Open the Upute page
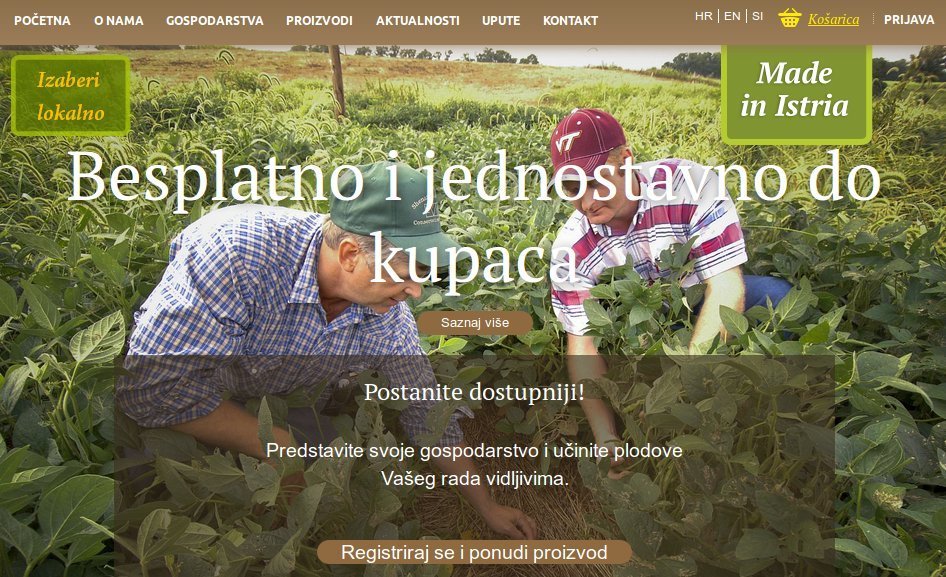This screenshot has width=946, height=577. tap(501, 21)
